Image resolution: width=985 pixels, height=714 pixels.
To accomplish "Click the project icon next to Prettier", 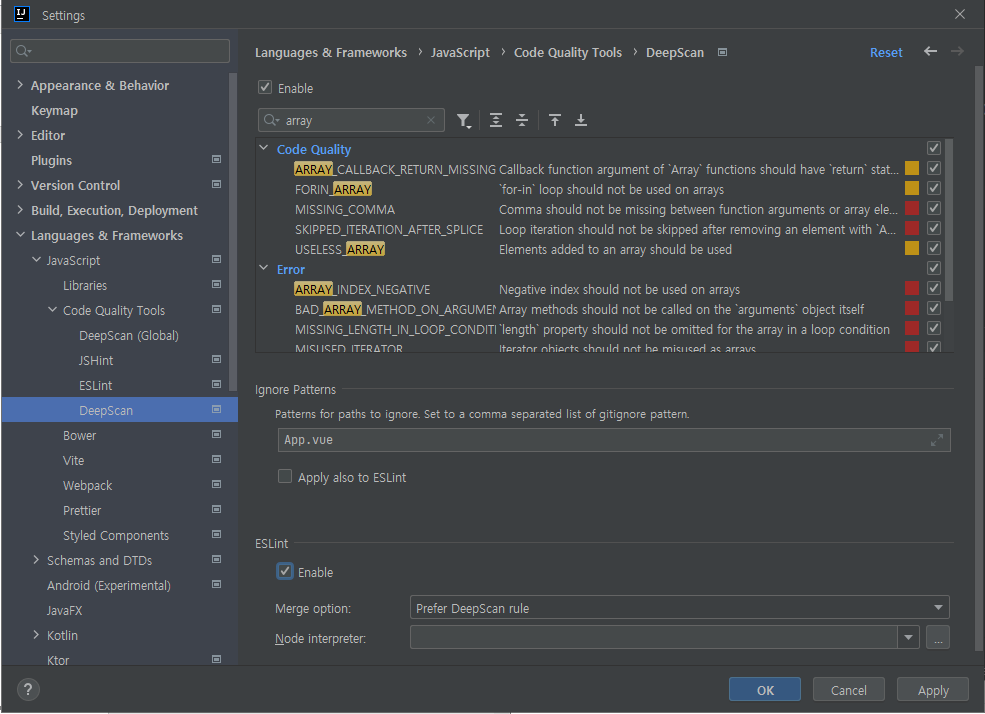I will click(217, 509).
